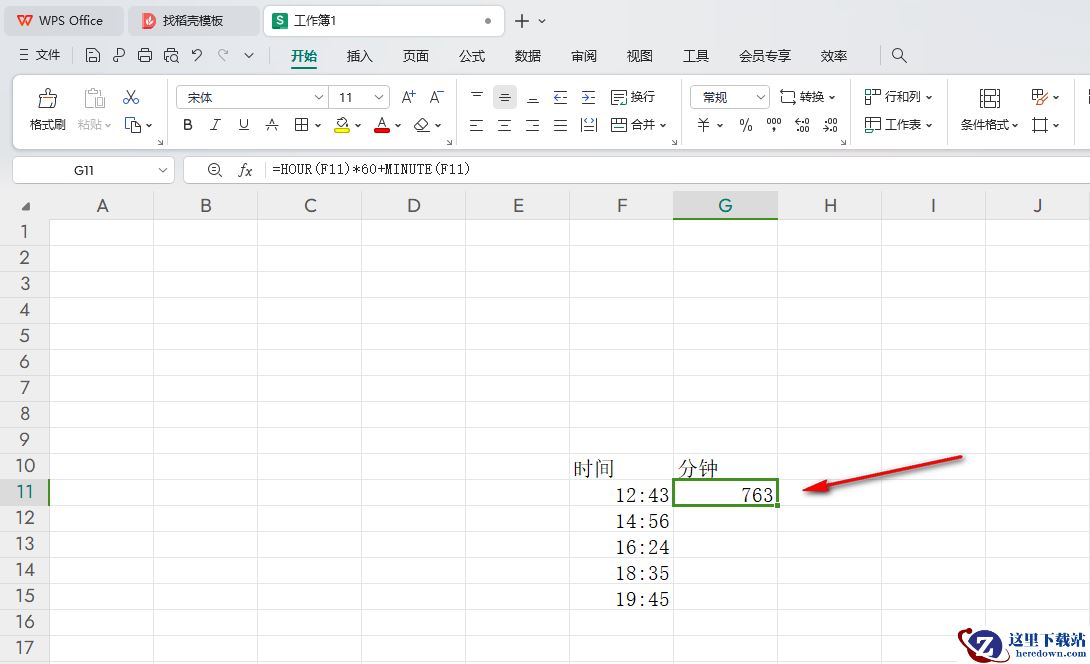Select middle vertical align icon
Screen dimensions: 1090x664
coord(505,97)
